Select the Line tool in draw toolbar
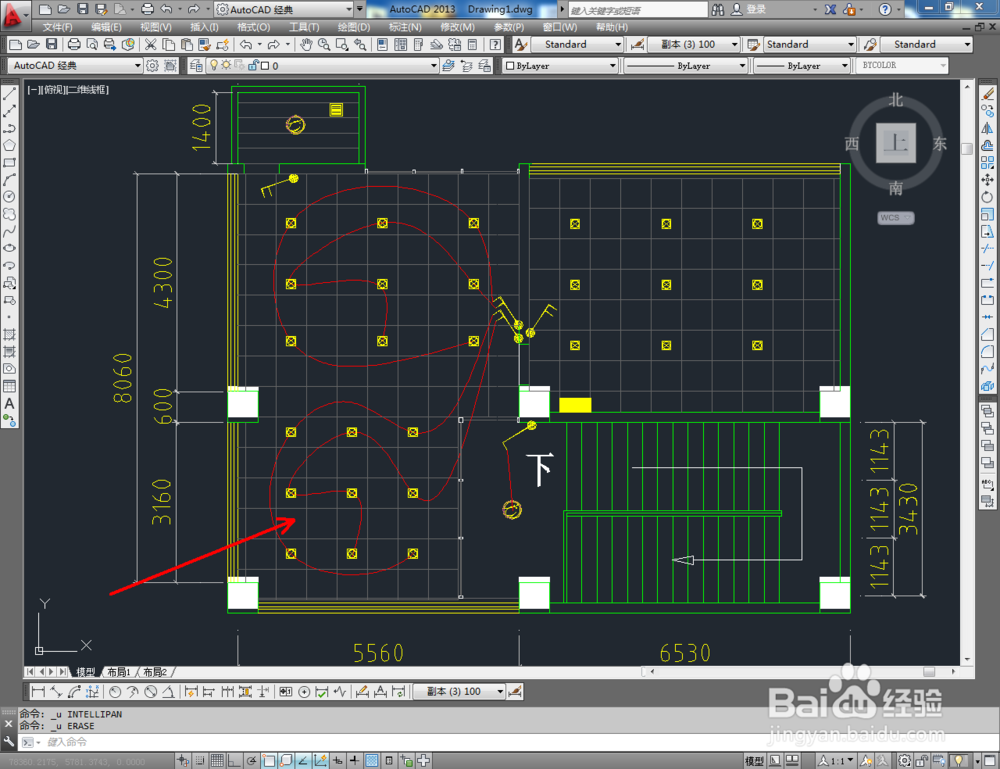The image size is (1000, 769). [x=10, y=94]
